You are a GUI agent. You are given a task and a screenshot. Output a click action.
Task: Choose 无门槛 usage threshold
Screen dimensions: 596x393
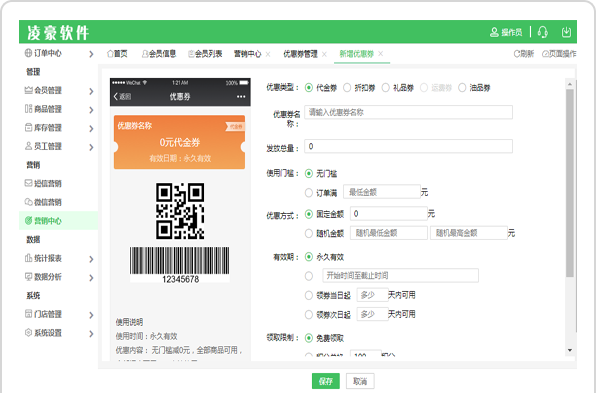click(309, 174)
